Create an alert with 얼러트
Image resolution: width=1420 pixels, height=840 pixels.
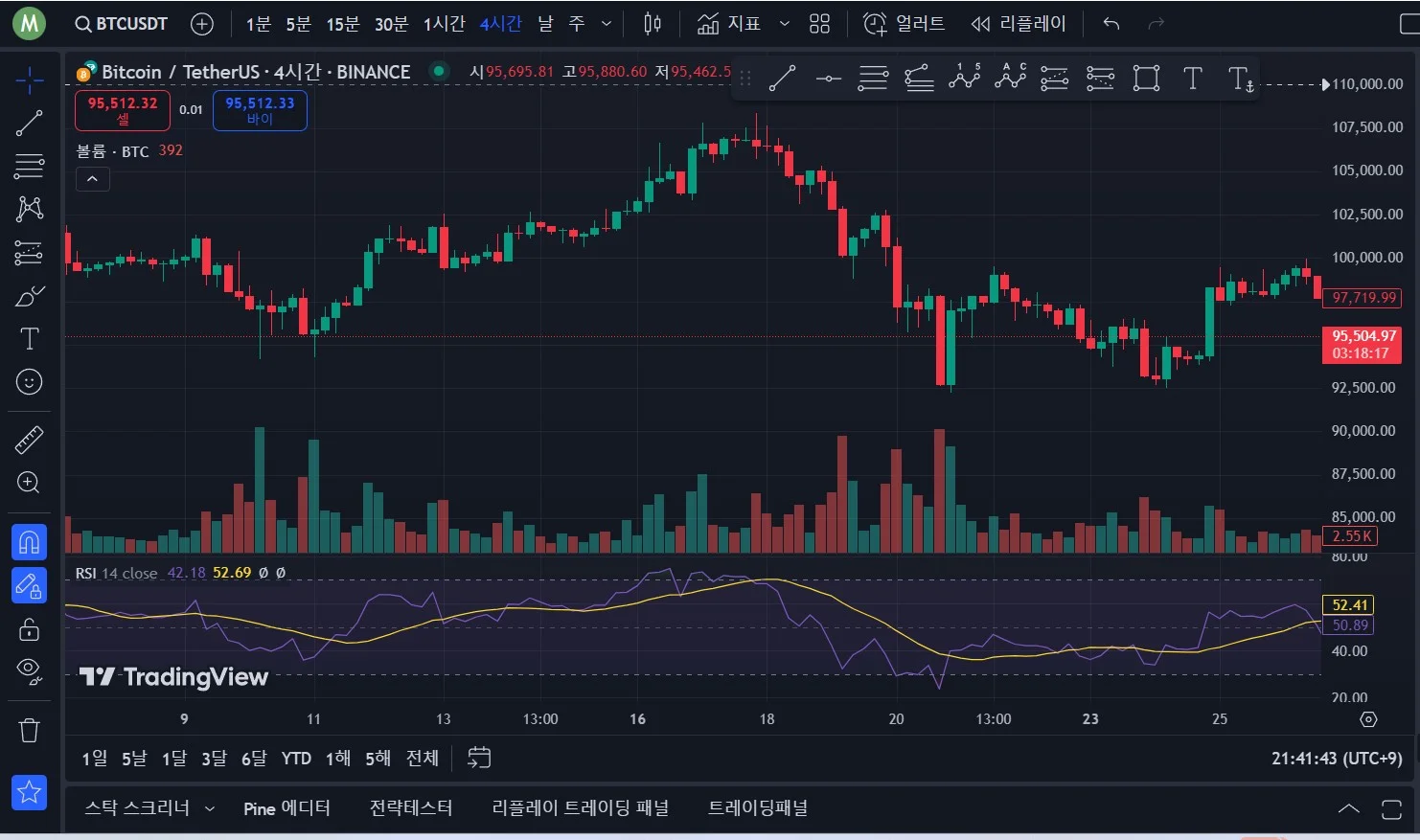tap(904, 24)
